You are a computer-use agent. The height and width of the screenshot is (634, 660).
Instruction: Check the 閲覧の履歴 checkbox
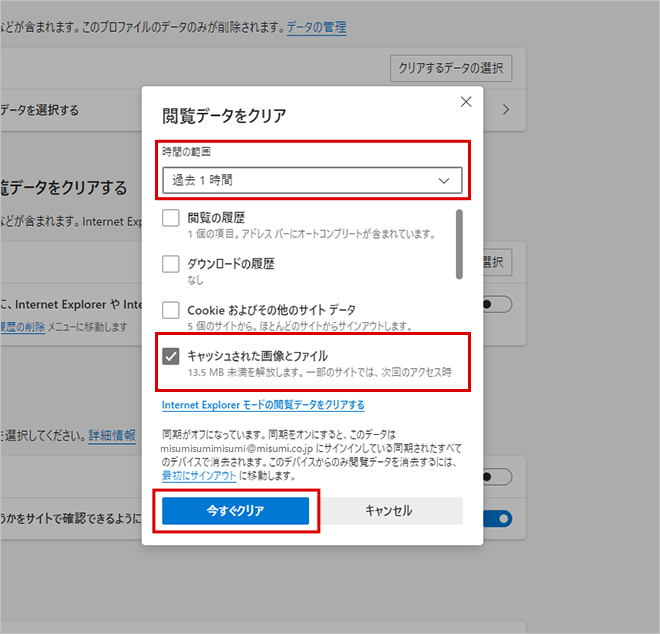171,218
